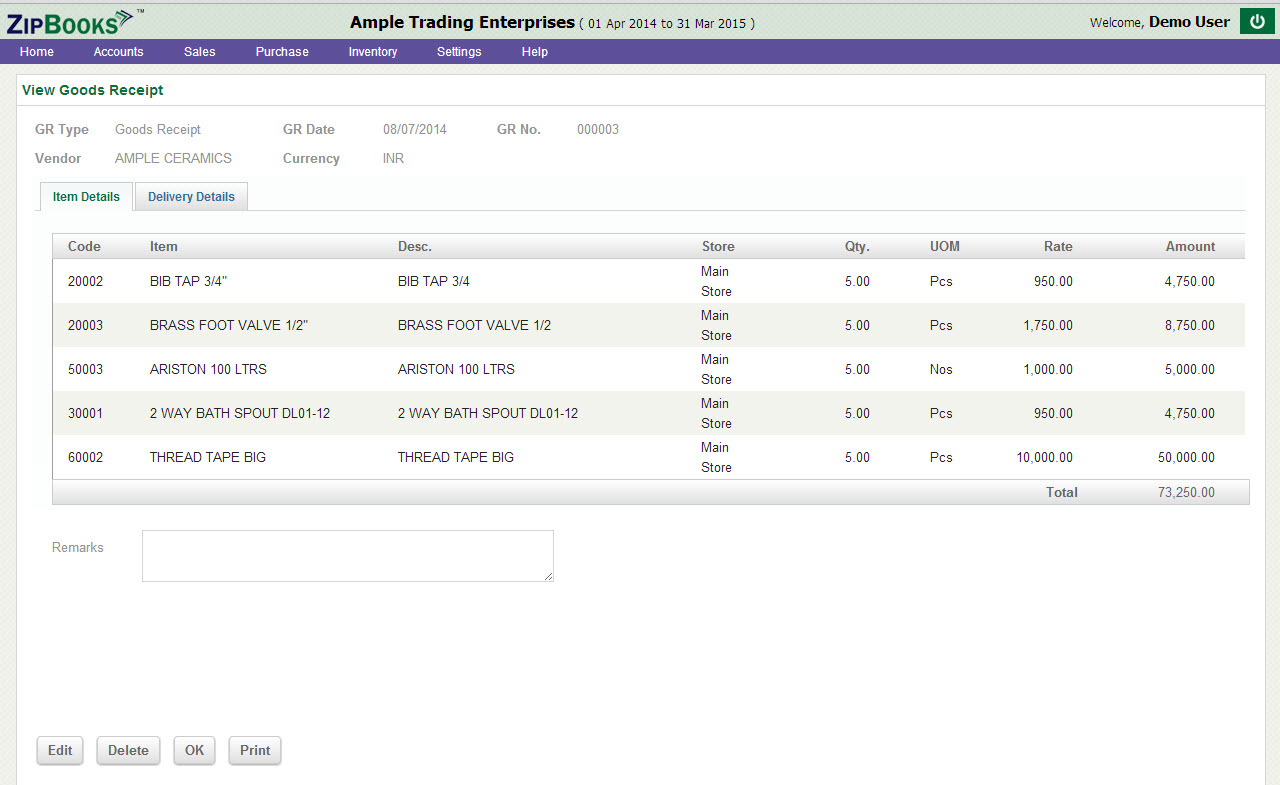Click the Amount column header

[x=1190, y=247]
